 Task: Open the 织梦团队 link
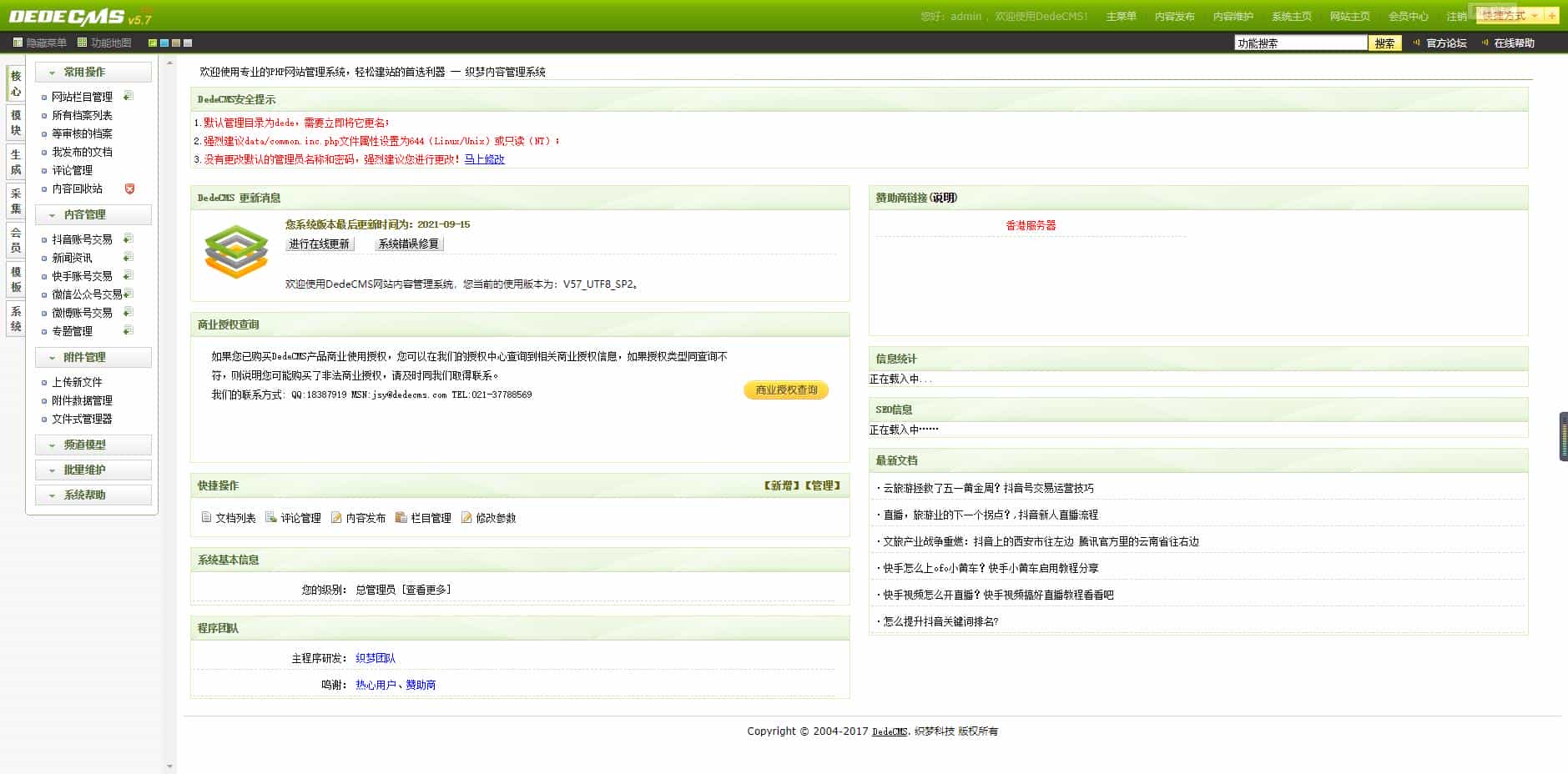[376, 658]
